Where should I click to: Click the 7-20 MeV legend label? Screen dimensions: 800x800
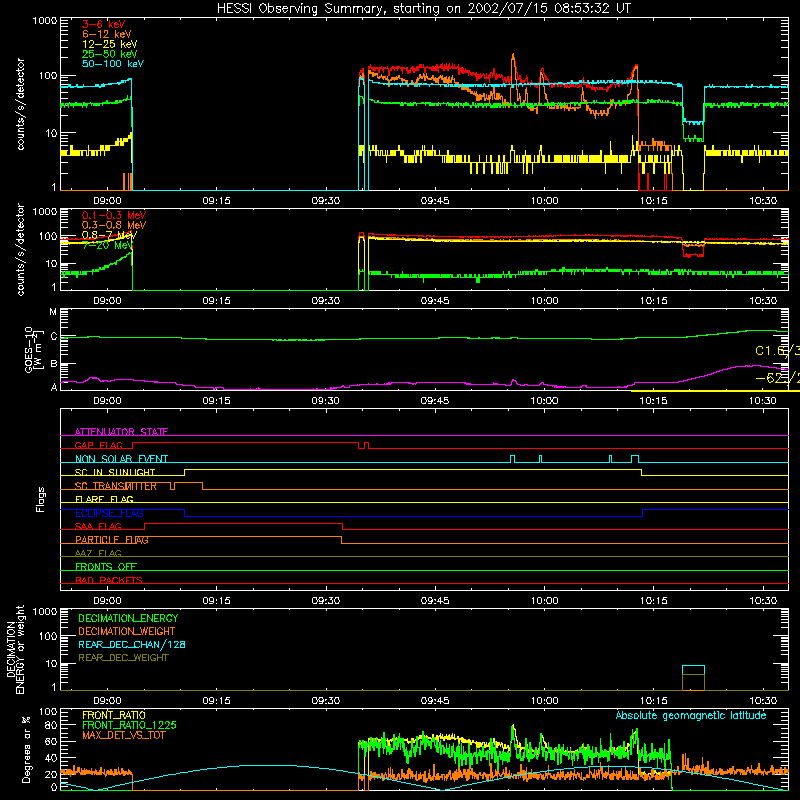pyautogui.click(x=108, y=245)
